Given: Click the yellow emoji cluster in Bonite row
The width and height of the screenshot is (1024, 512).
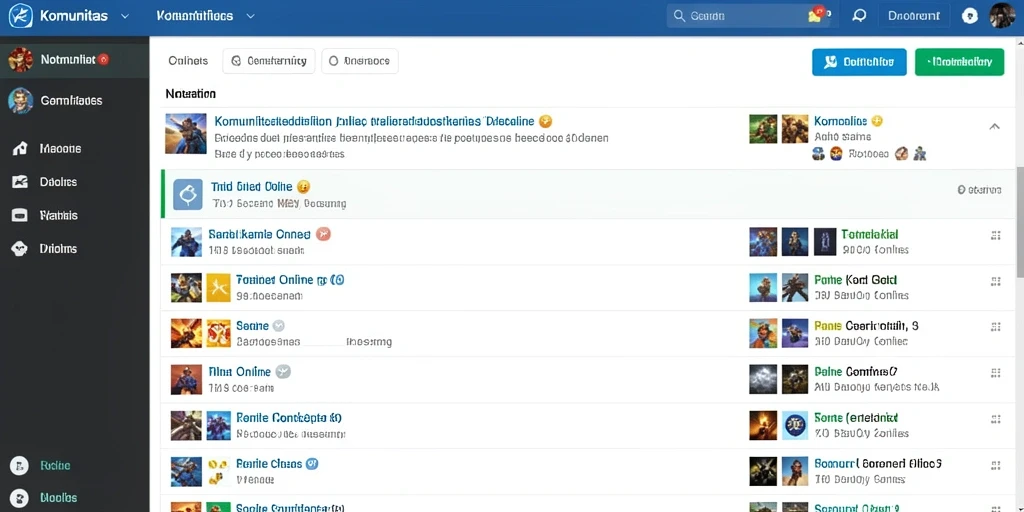Looking at the screenshot, I should 219,471.
